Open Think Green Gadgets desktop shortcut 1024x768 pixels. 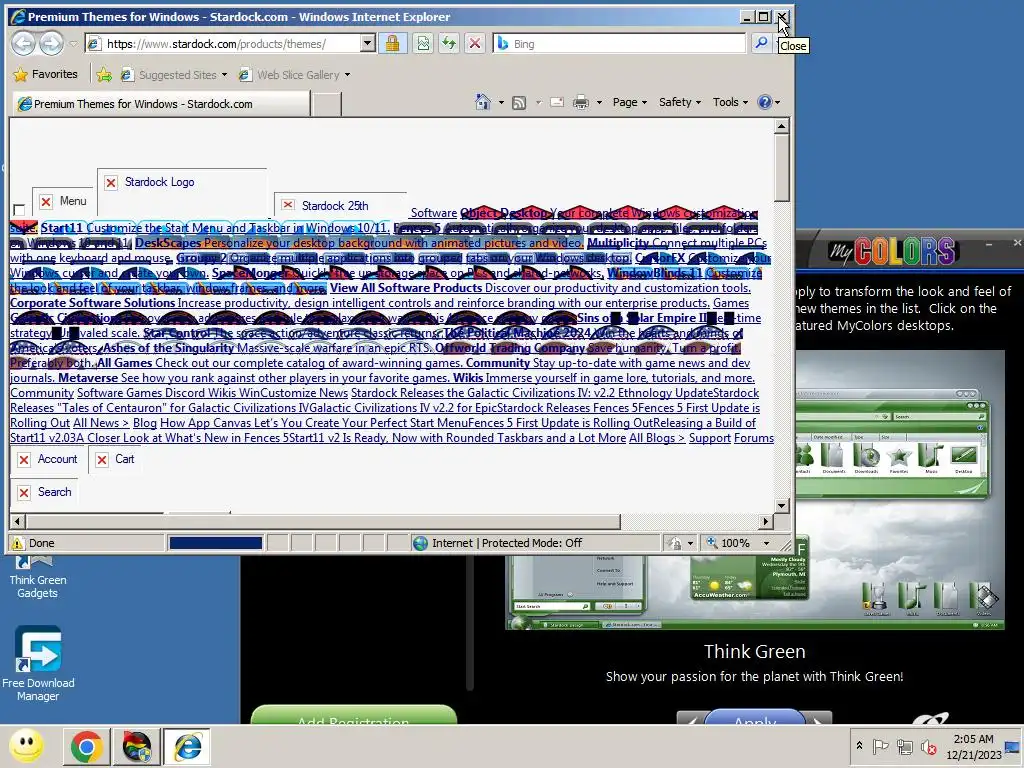coord(37,575)
